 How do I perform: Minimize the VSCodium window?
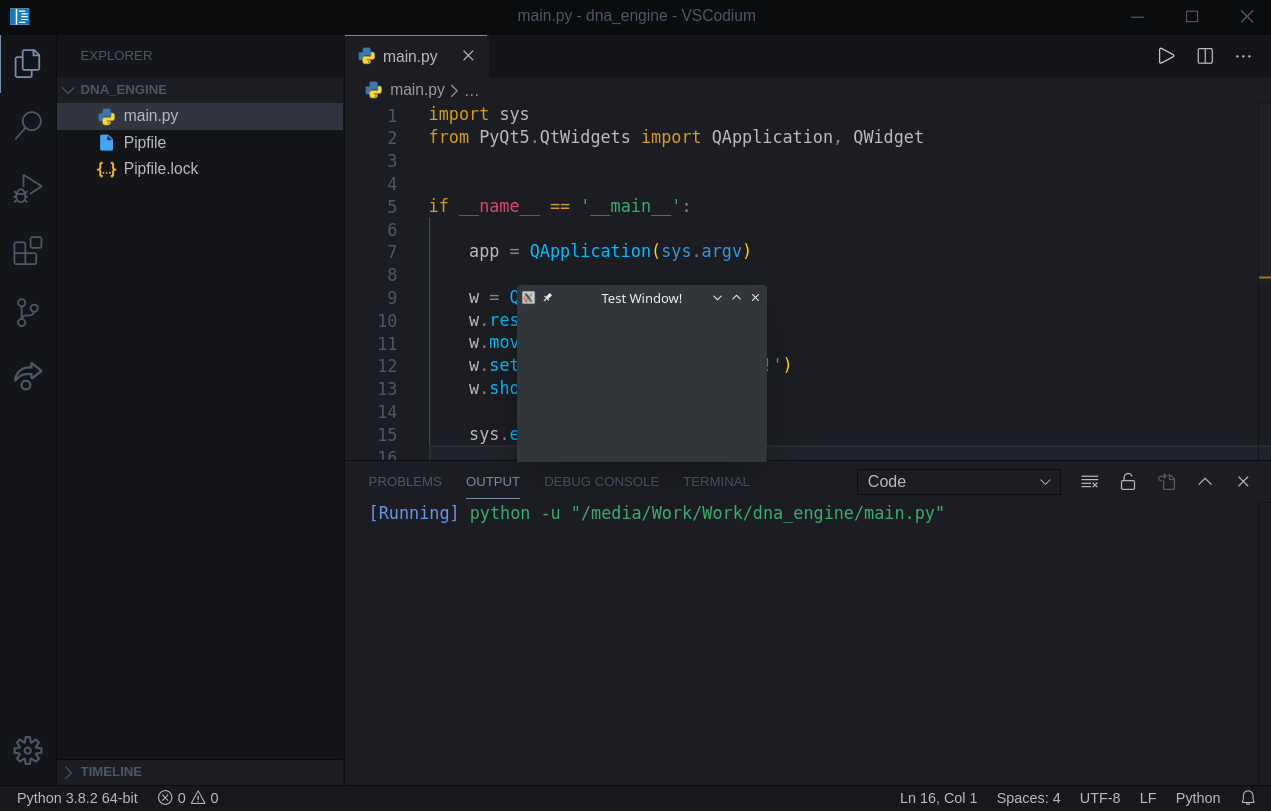coord(1137,16)
